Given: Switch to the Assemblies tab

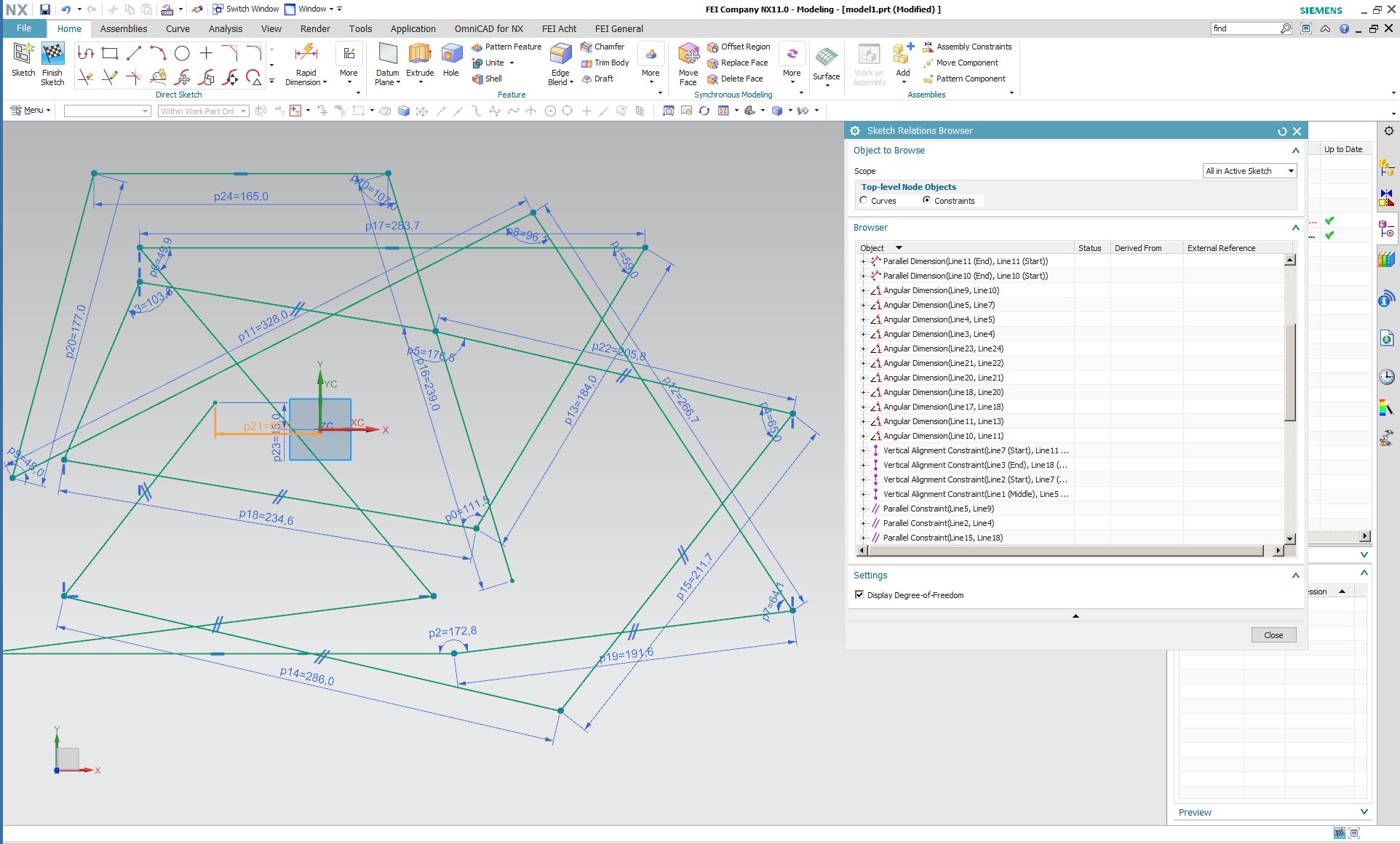Looking at the screenshot, I should point(124,29).
